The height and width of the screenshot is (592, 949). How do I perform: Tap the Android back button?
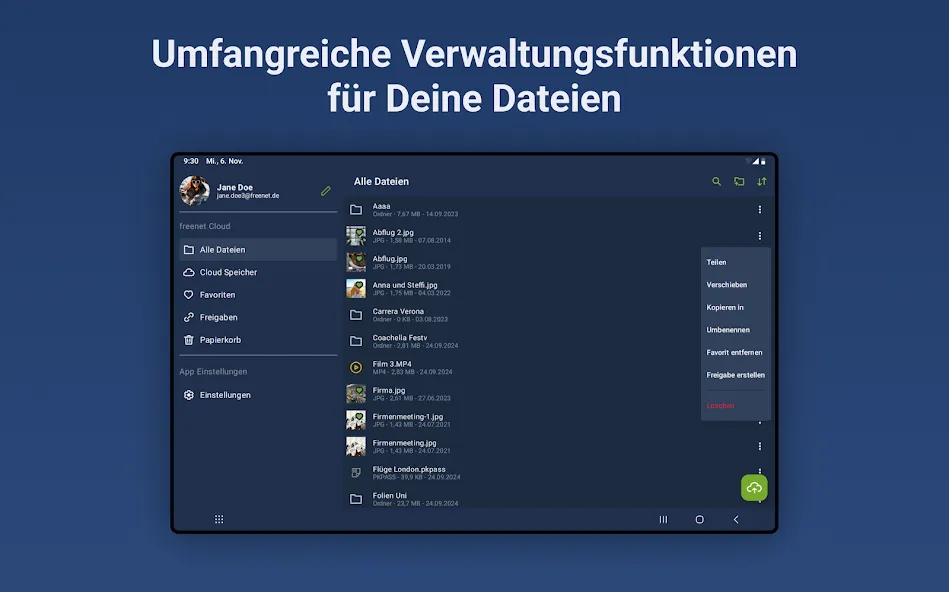pyautogui.click(x=736, y=519)
